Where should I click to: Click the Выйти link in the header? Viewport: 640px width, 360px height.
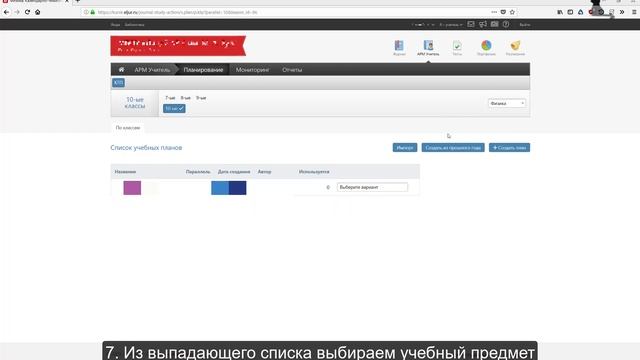524,25
